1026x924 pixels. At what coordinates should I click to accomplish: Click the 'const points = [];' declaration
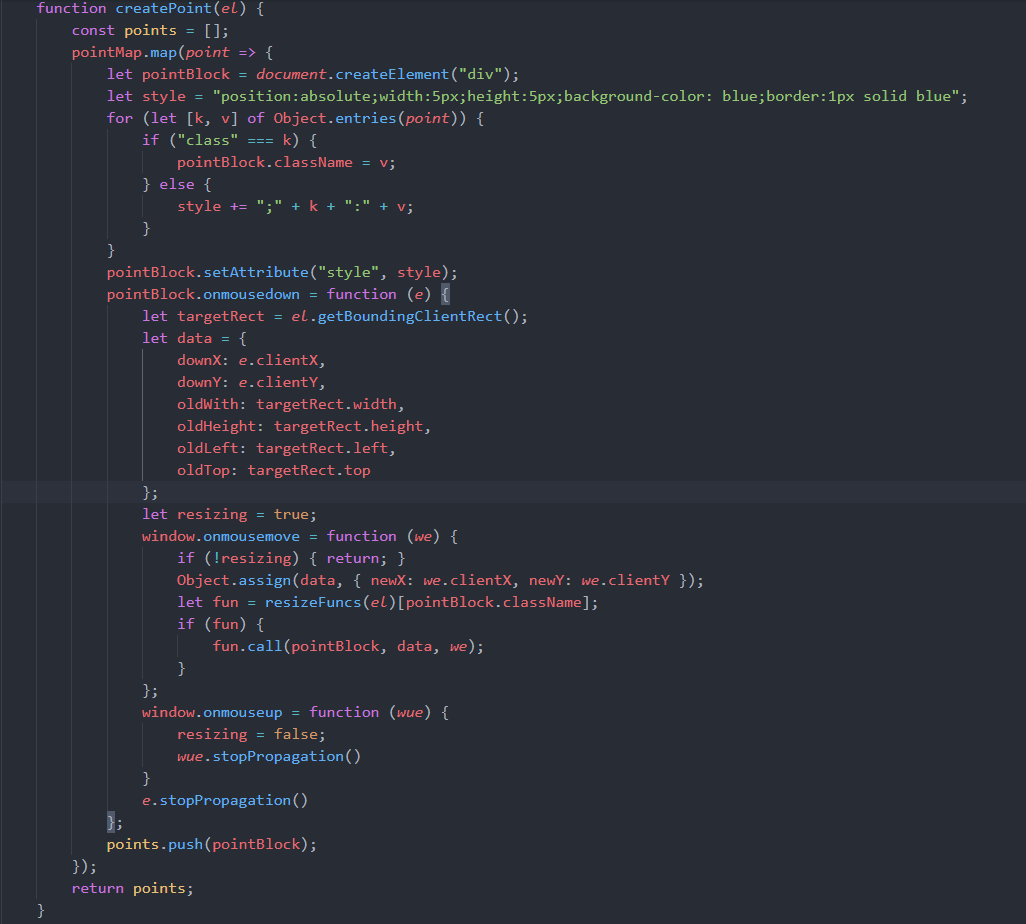click(x=150, y=31)
